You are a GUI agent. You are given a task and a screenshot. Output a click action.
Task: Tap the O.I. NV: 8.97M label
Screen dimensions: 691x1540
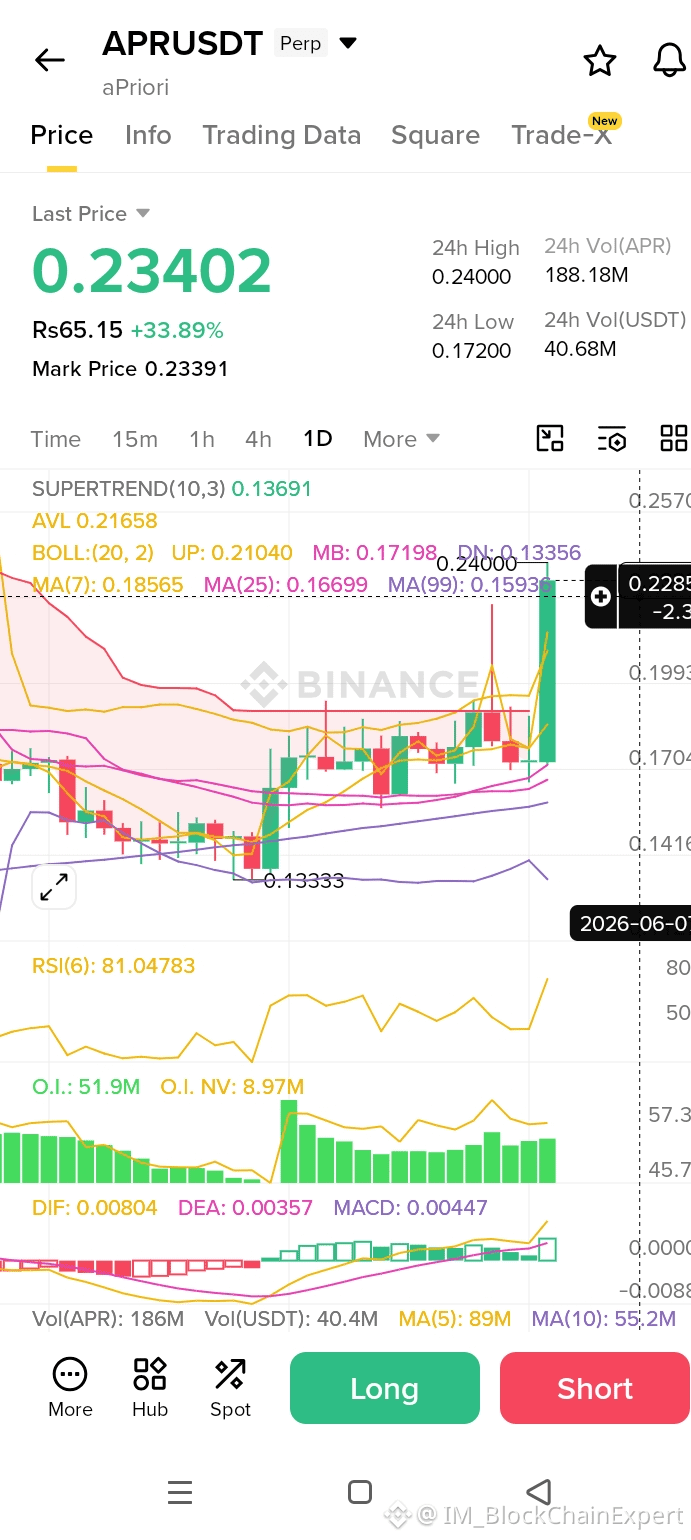pyautogui.click(x=232, y=1086)
